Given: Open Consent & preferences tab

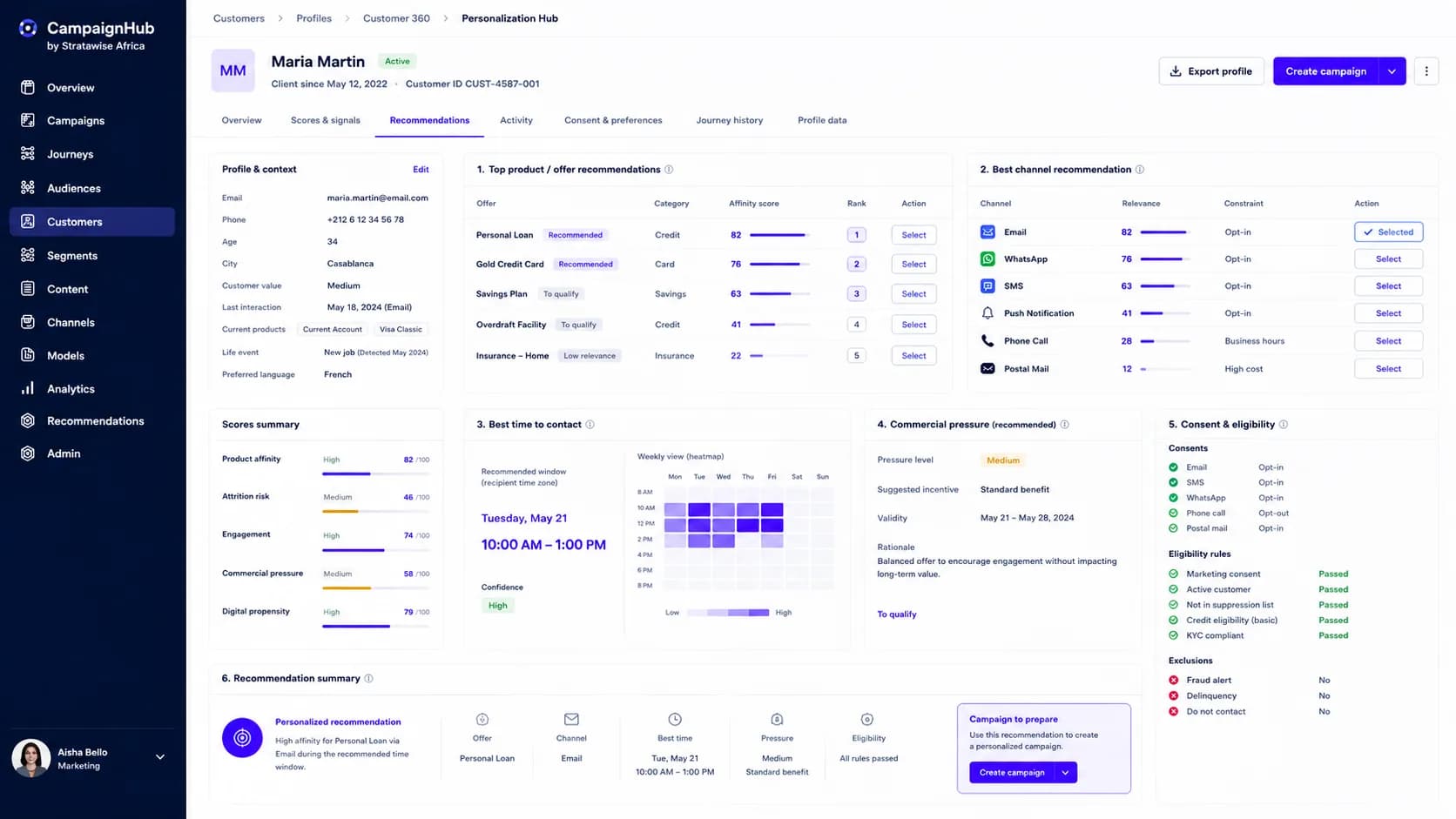Looking at the screenshot, I should click(613, 120).
